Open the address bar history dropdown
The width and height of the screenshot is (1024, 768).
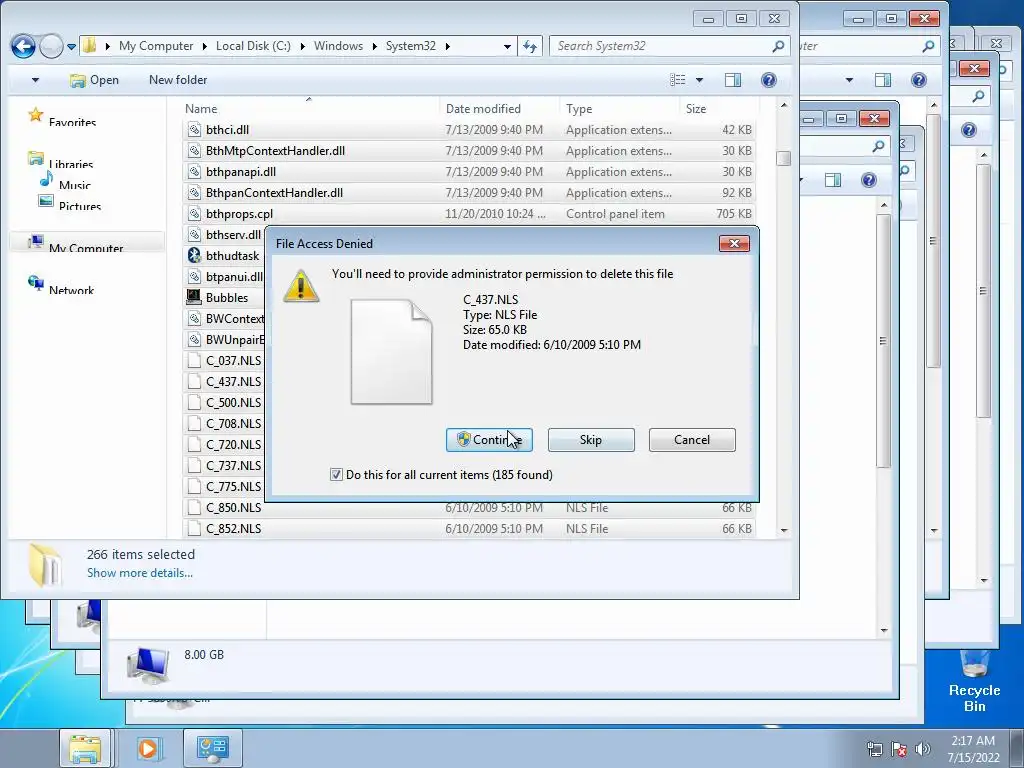(507, 46)
